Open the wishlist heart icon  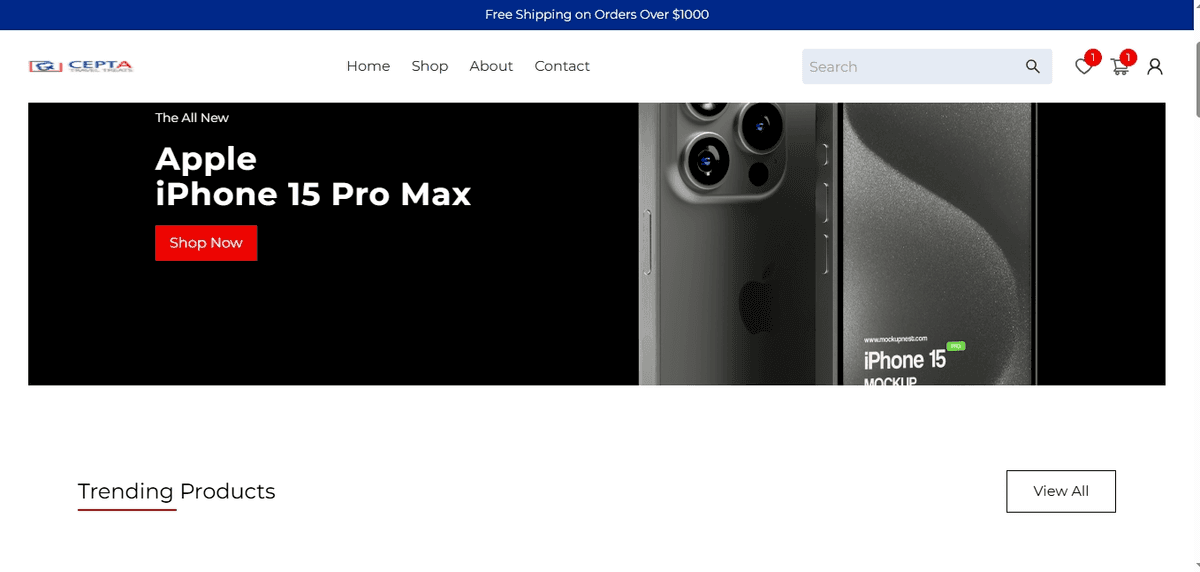(1084, 67)
